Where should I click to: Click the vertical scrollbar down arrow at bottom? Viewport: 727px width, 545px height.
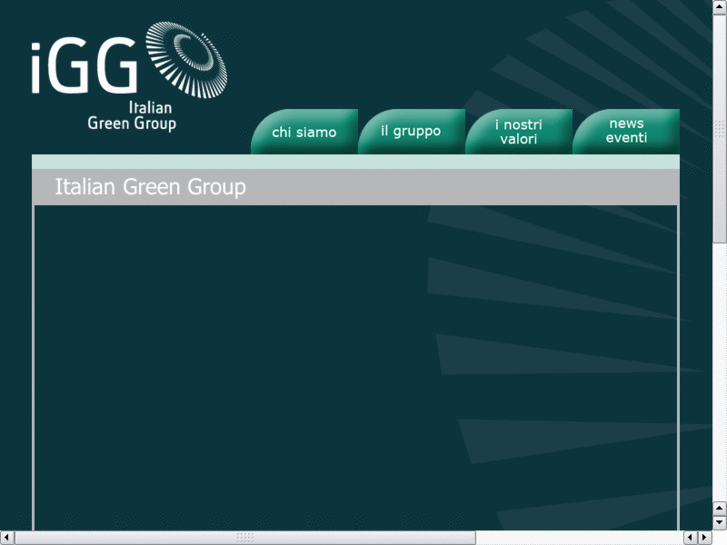pos(720,522)
